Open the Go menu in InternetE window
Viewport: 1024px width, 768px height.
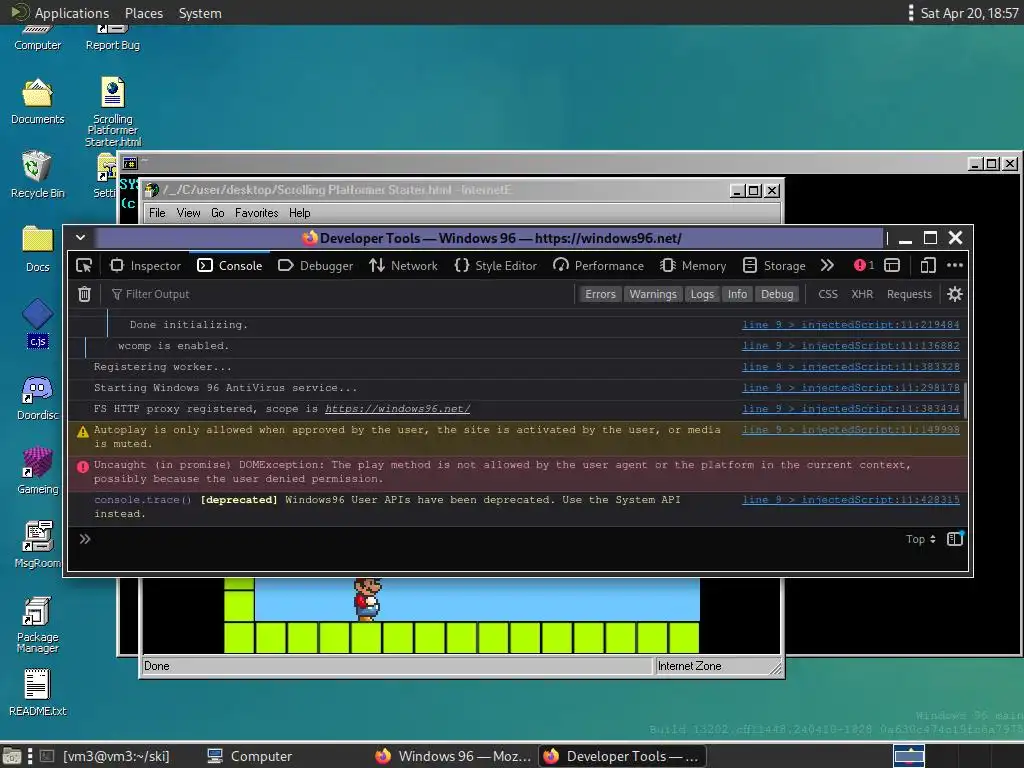(x=217, y=213)
